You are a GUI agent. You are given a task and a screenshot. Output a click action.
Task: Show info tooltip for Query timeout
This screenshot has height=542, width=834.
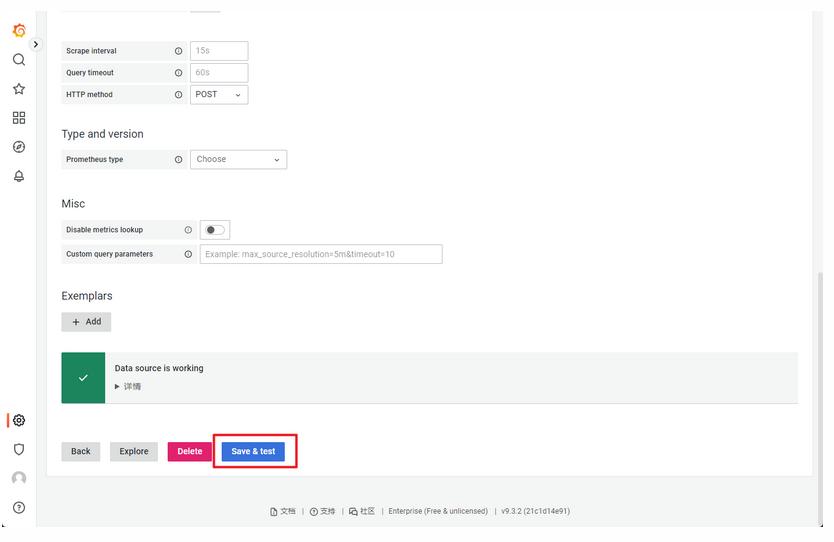[178, 73]
